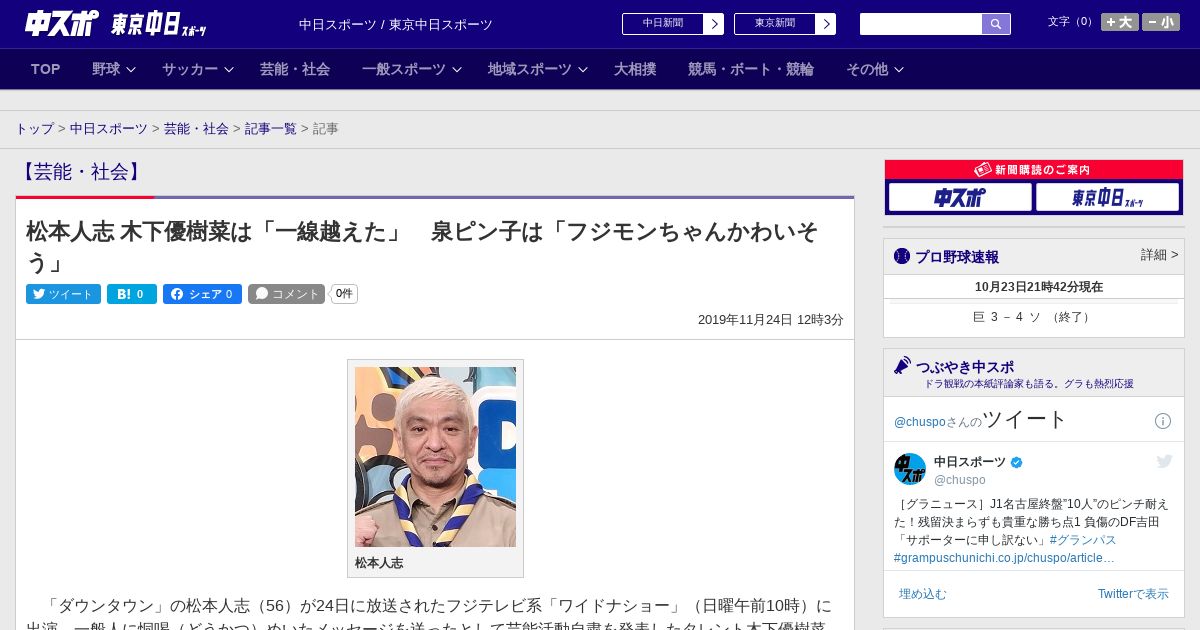
Task: Open the grampuschunichi.co.jp article link
Action: pyautogui.click(x=1004, y=558)
